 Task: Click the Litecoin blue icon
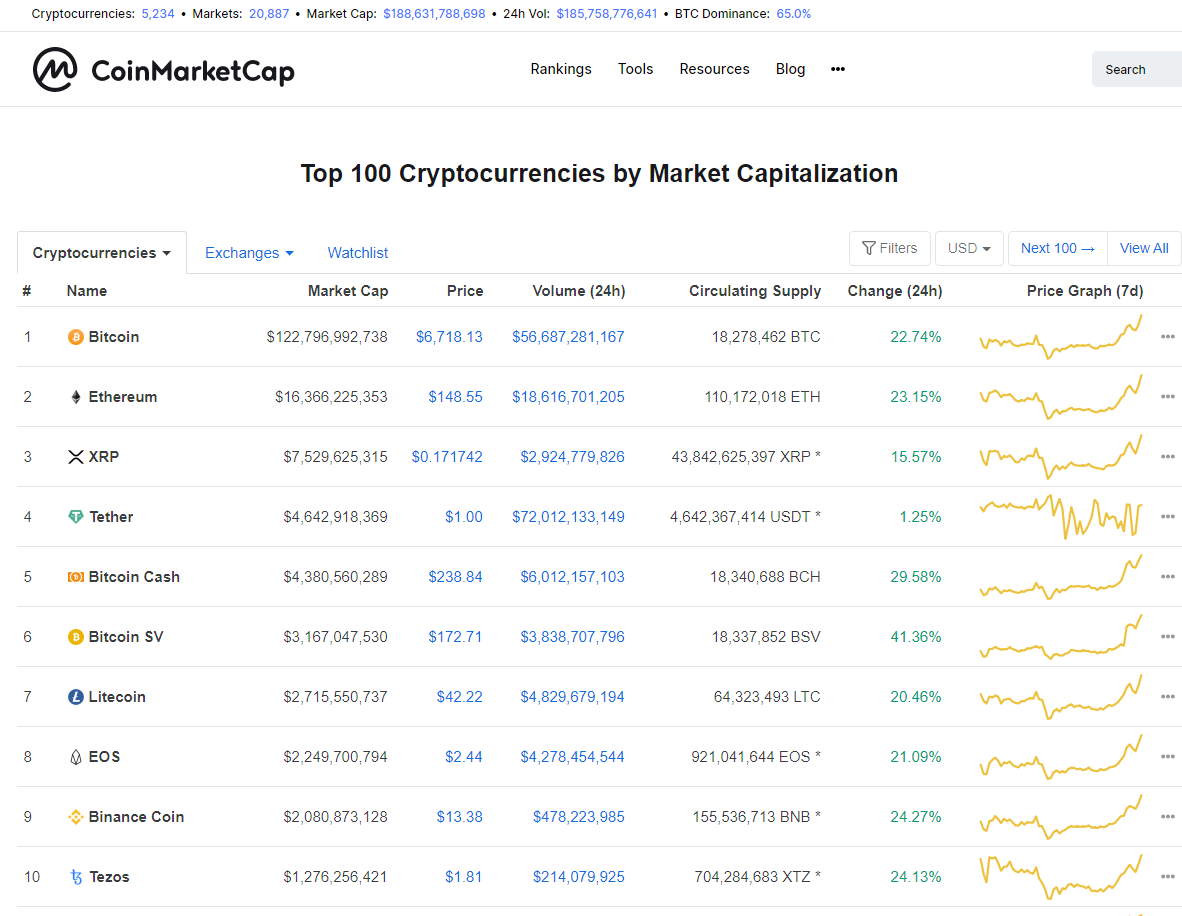[x=75, y=697]
